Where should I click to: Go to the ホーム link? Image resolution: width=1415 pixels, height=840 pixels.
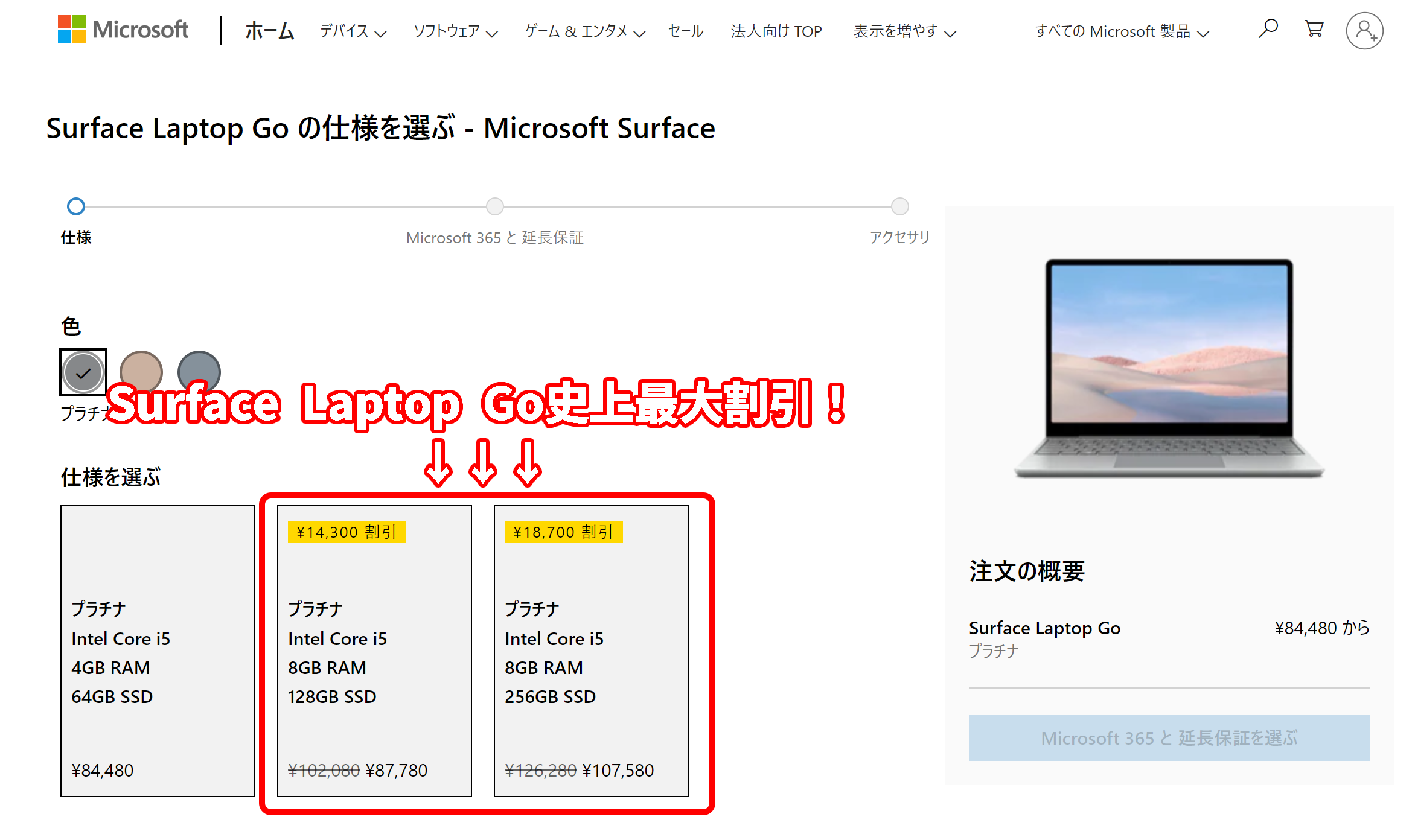[269, 31]
